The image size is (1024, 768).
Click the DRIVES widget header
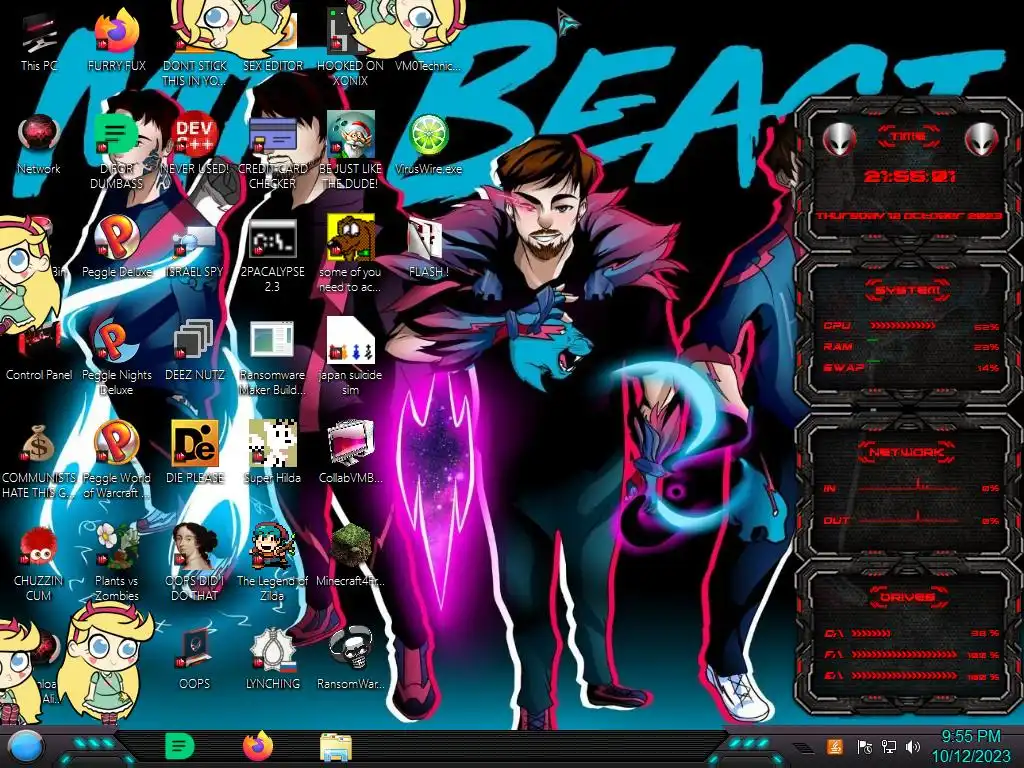point(907,597)
